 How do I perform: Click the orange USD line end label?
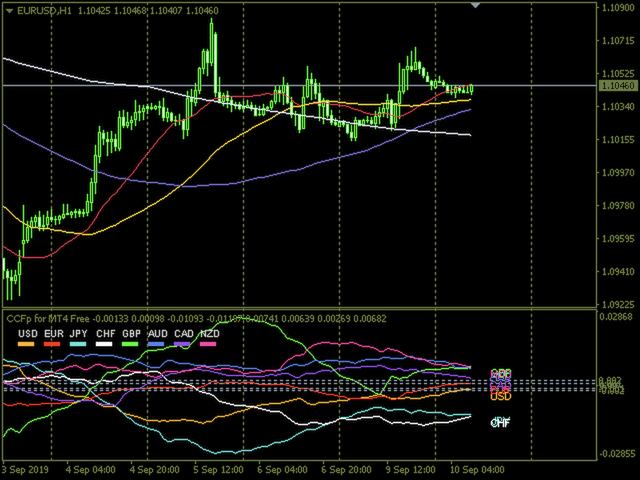500,397
